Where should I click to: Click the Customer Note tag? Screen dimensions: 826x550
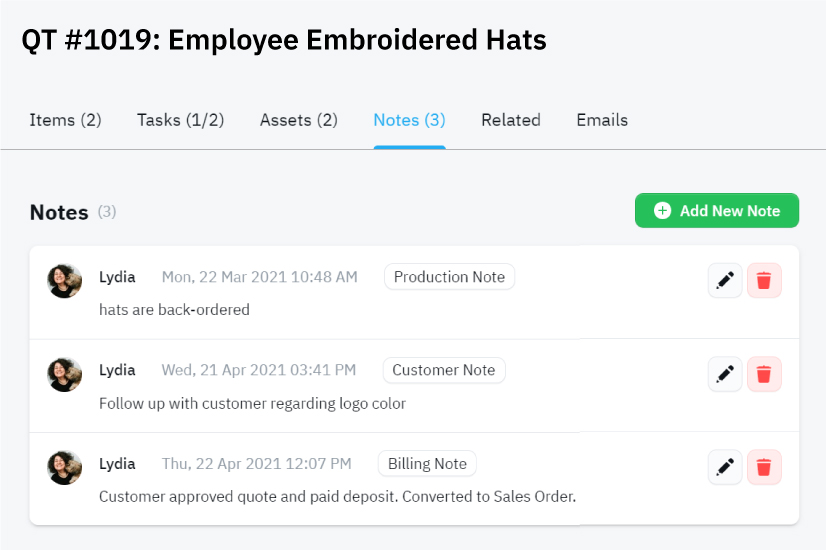(444, 370)
